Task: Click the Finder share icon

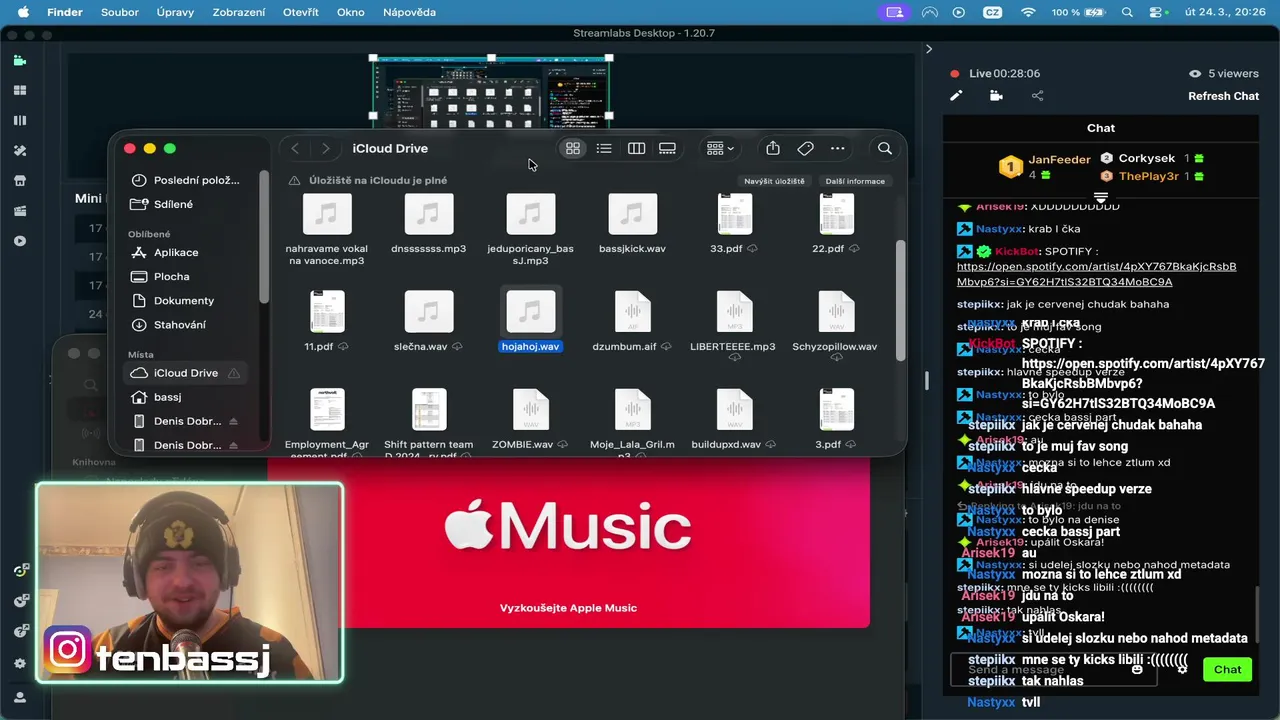Action: (x=773, y=148)
